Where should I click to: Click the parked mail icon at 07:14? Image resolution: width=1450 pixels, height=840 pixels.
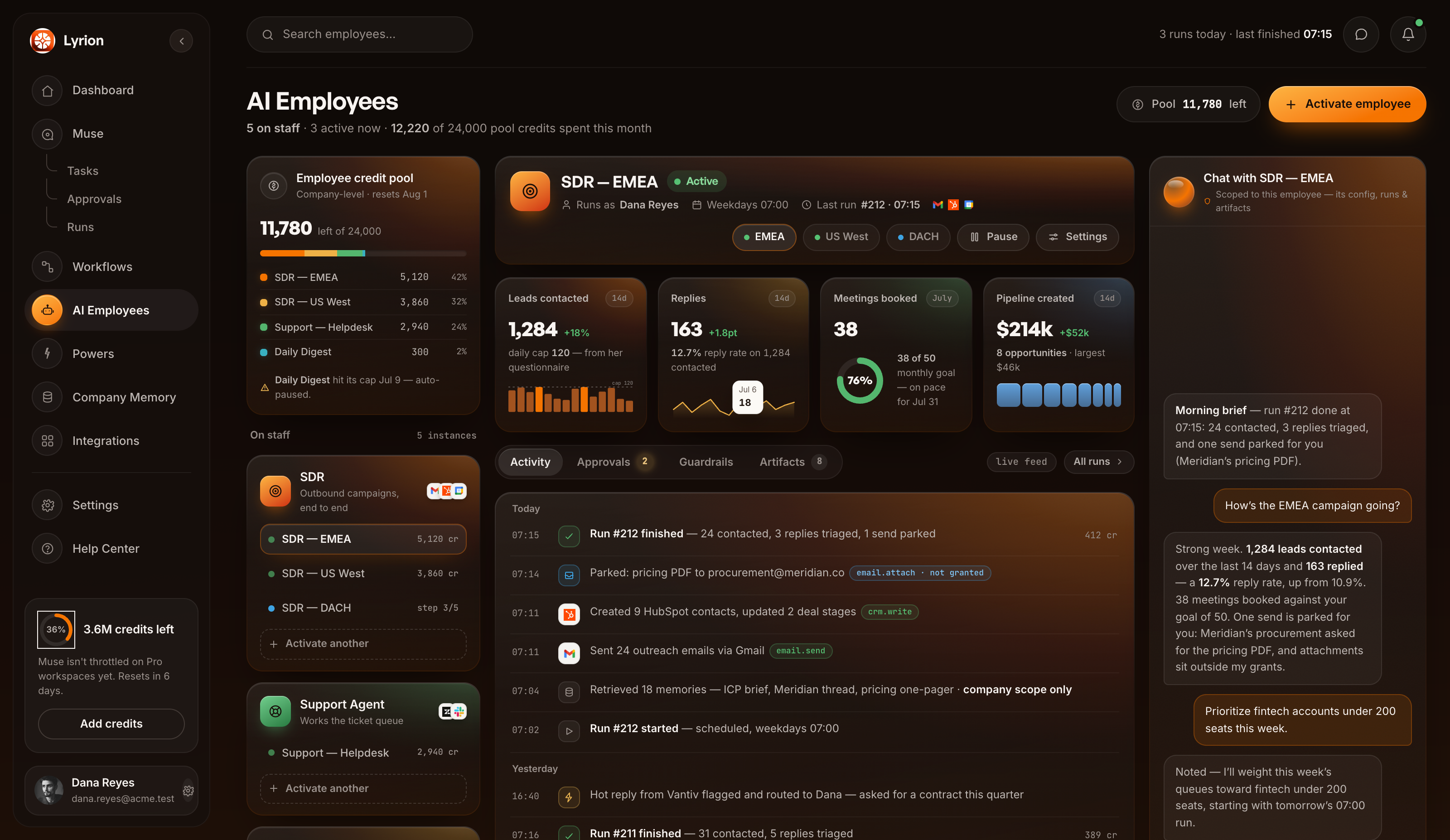click(x=569, y=575)
